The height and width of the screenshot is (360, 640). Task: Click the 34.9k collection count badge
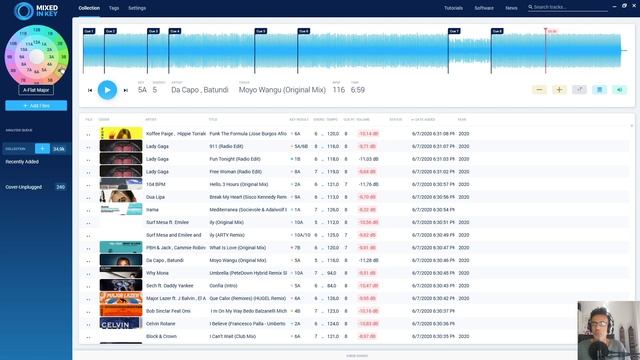coord(59,149)
